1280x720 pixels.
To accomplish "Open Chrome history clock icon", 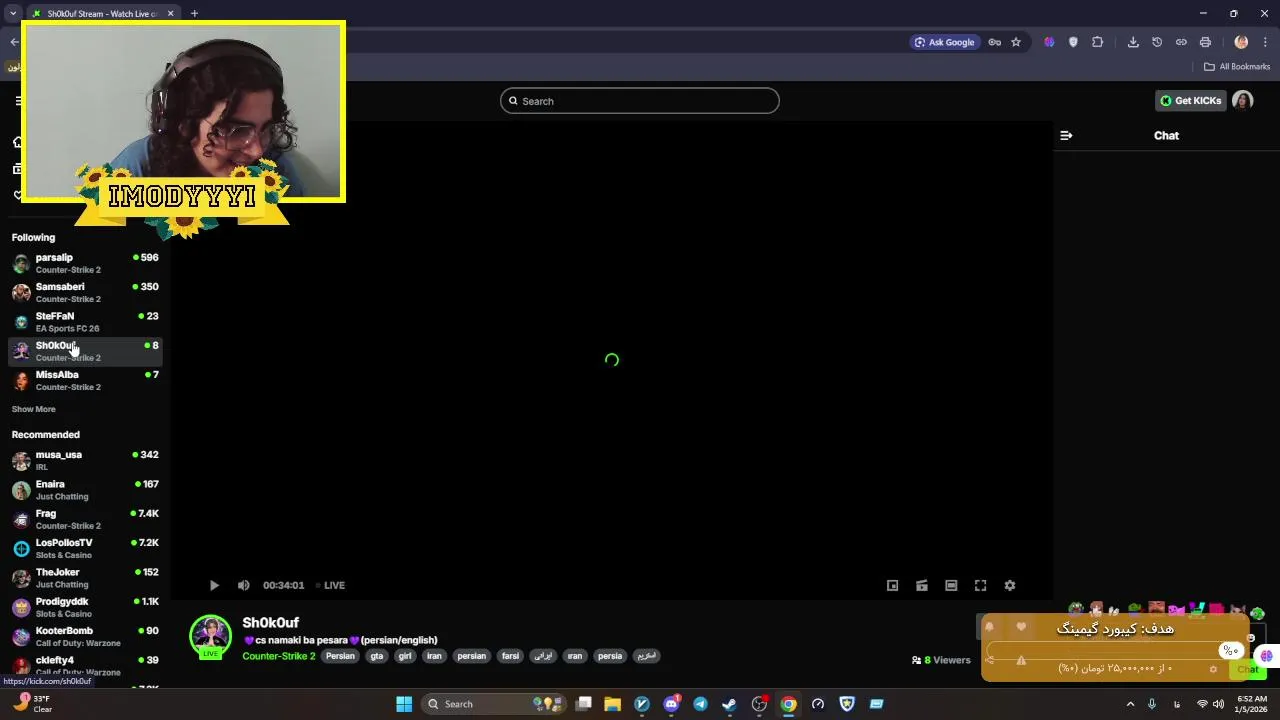I will click(1157, 42).
